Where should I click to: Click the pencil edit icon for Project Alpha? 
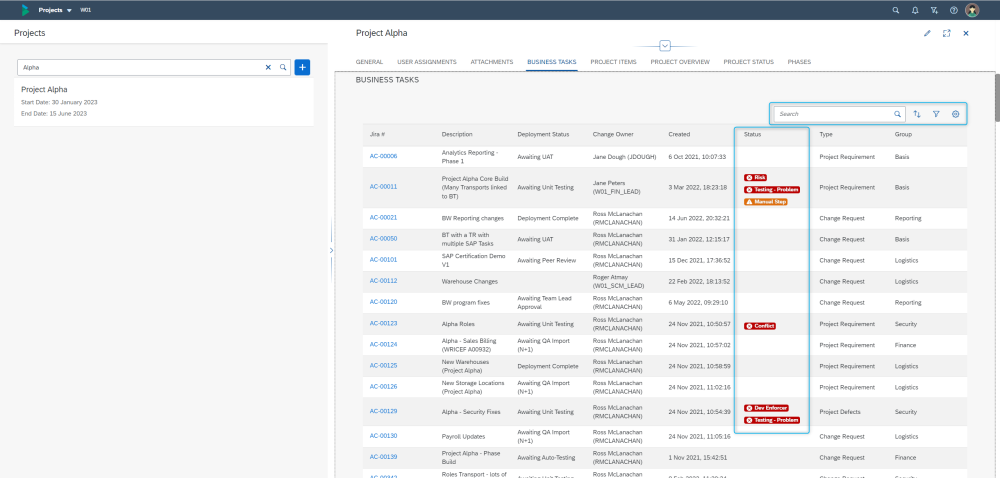927,33
